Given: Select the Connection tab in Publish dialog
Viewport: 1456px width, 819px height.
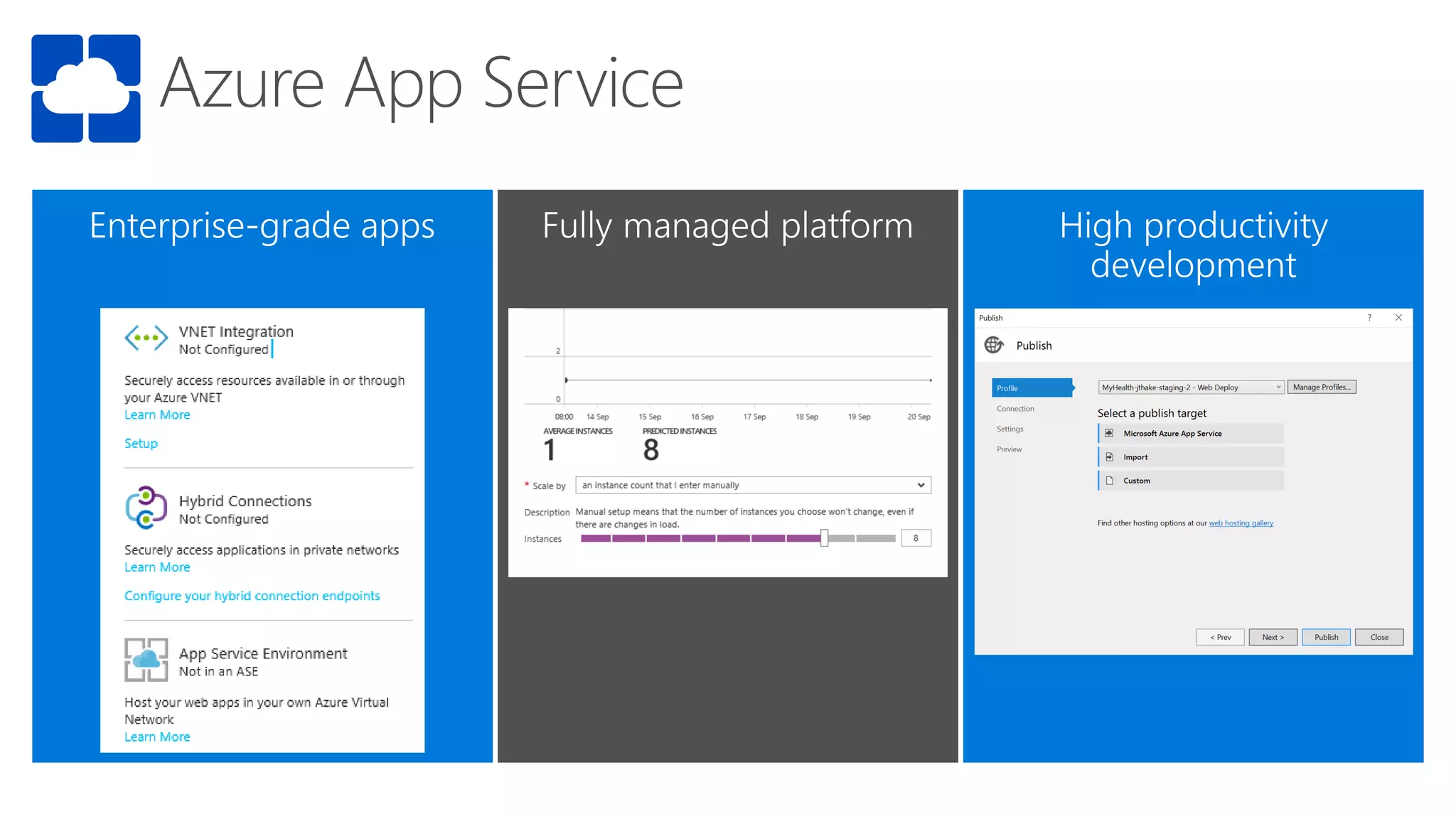Looking at the screenshot, I should point(1015,409).
